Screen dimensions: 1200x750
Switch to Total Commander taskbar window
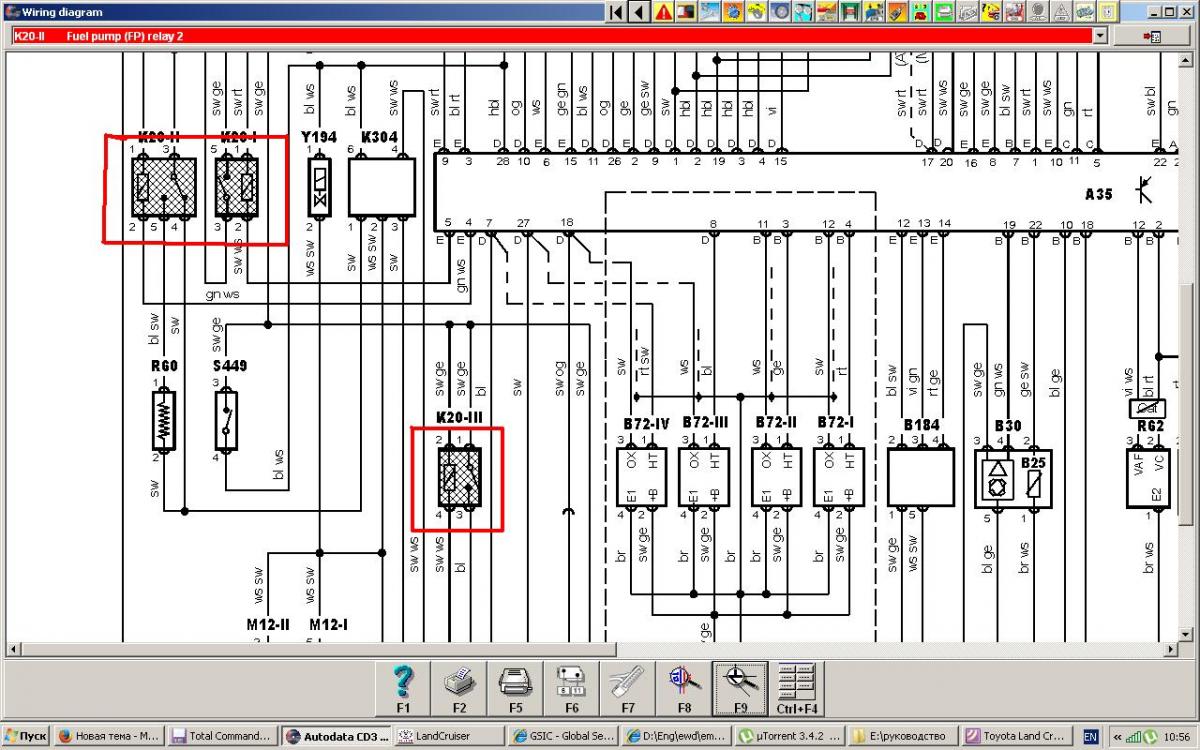click(222, 736)
